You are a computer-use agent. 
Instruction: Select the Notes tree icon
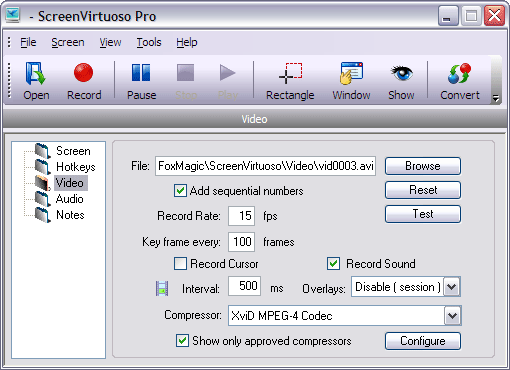[x=43, y=215]
